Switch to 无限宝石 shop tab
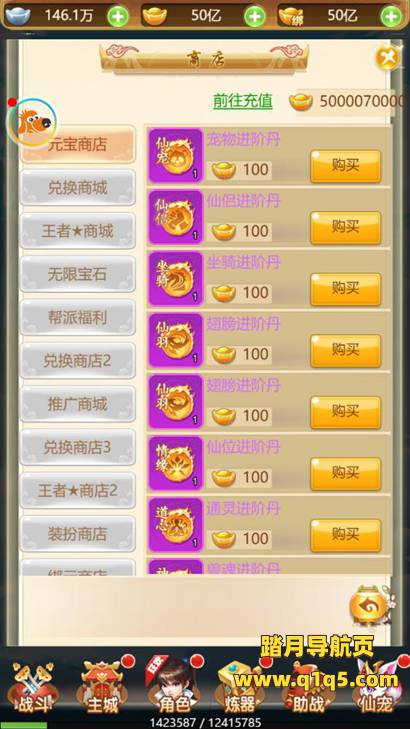 78,274
